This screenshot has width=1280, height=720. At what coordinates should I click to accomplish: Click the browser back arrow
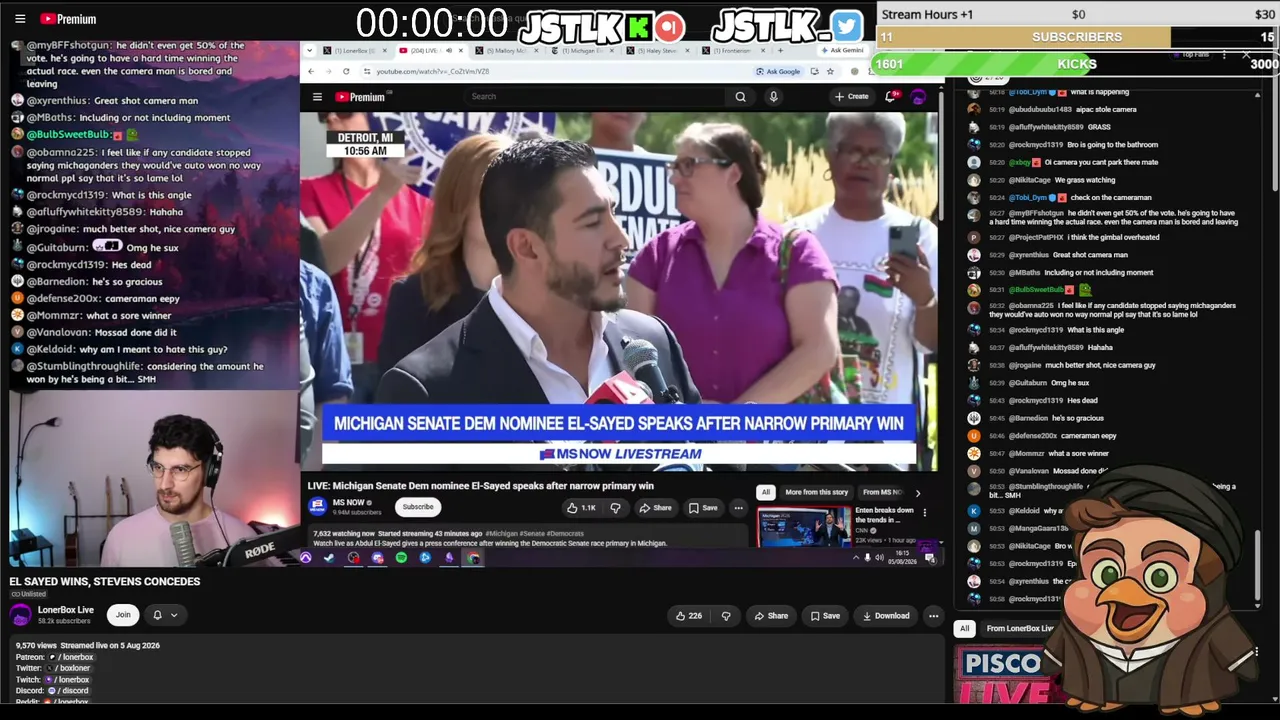click(x=311, y=71)
